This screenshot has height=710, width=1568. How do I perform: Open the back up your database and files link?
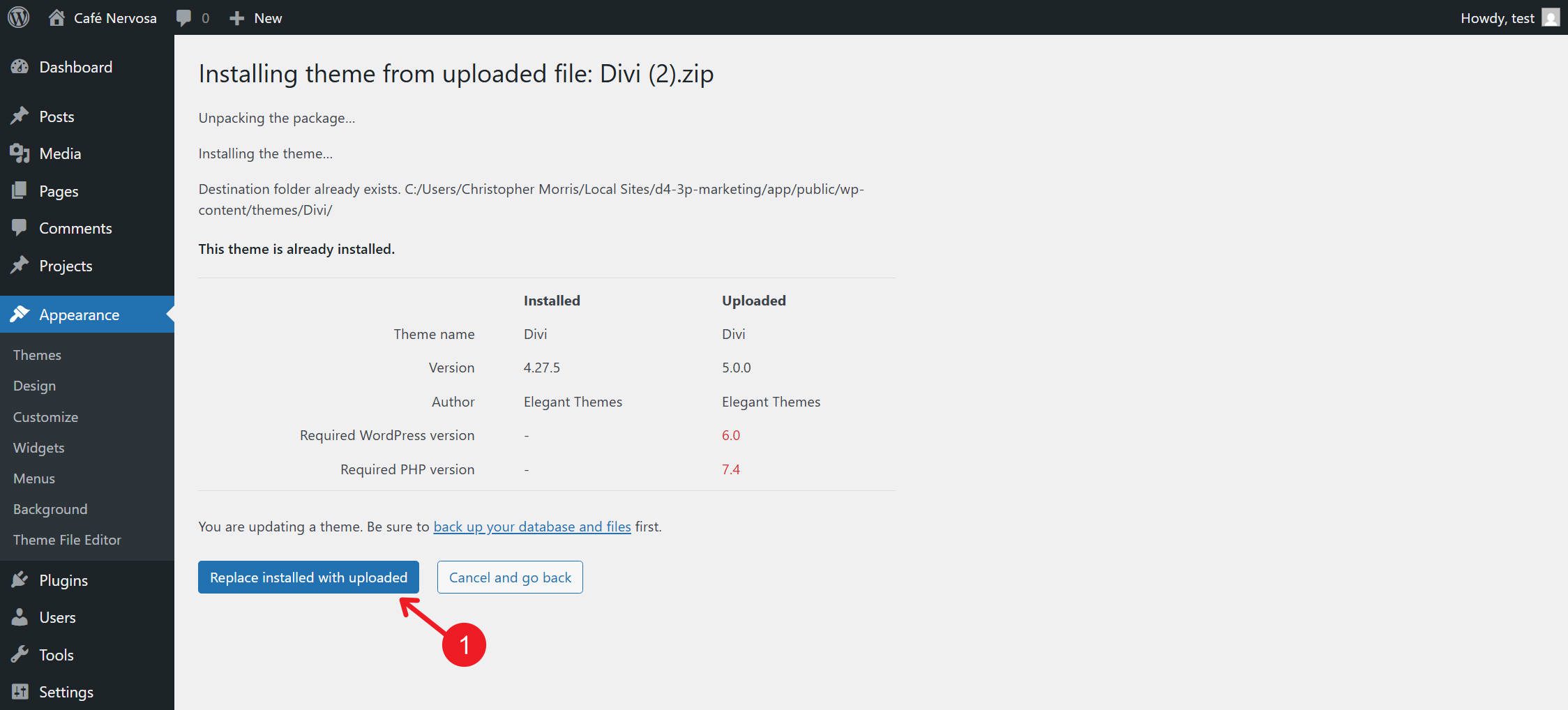(532, 527)
